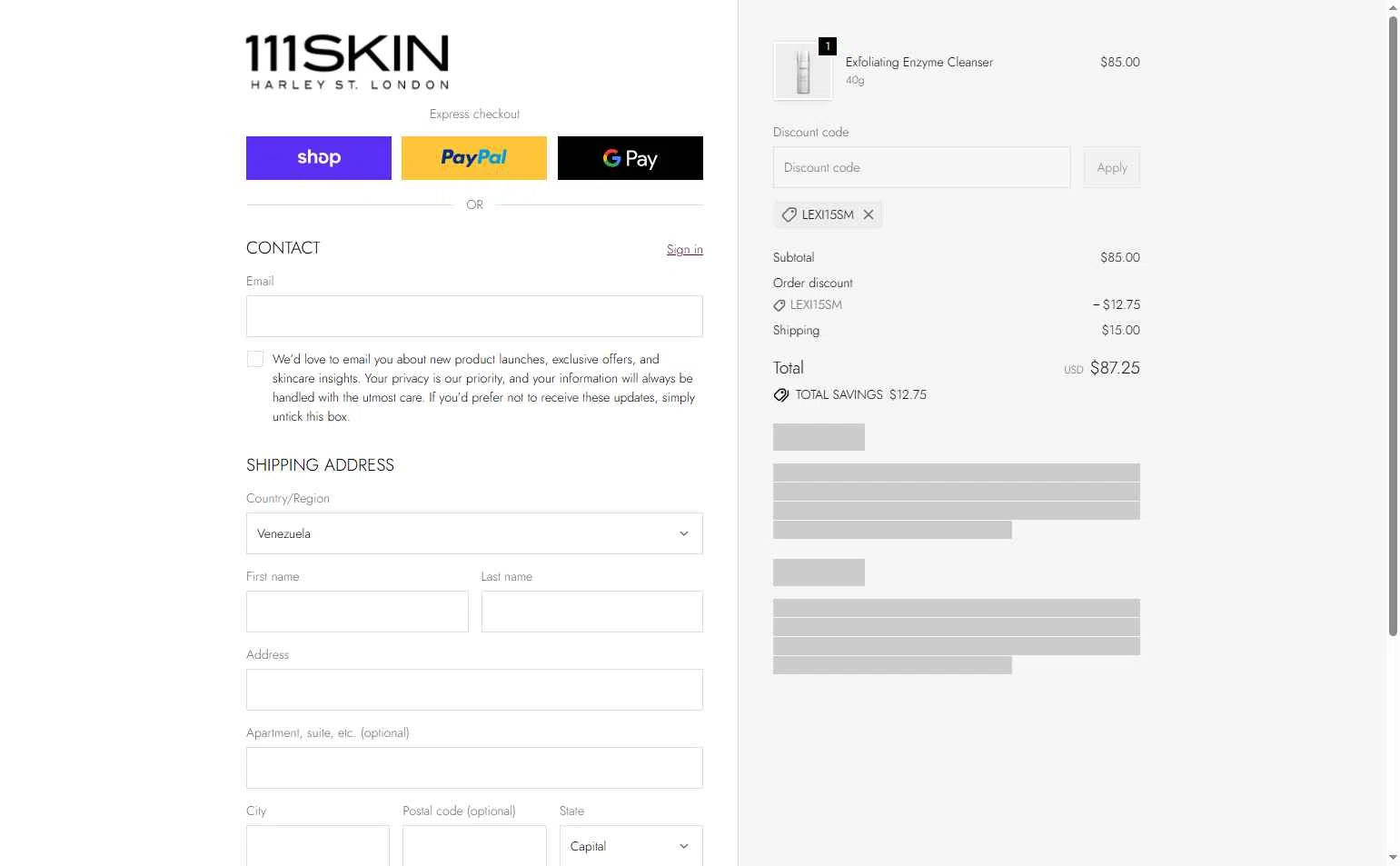Screen dimensions: 1400x866
Task: Click the Order discount label
Action: (813, 283)
